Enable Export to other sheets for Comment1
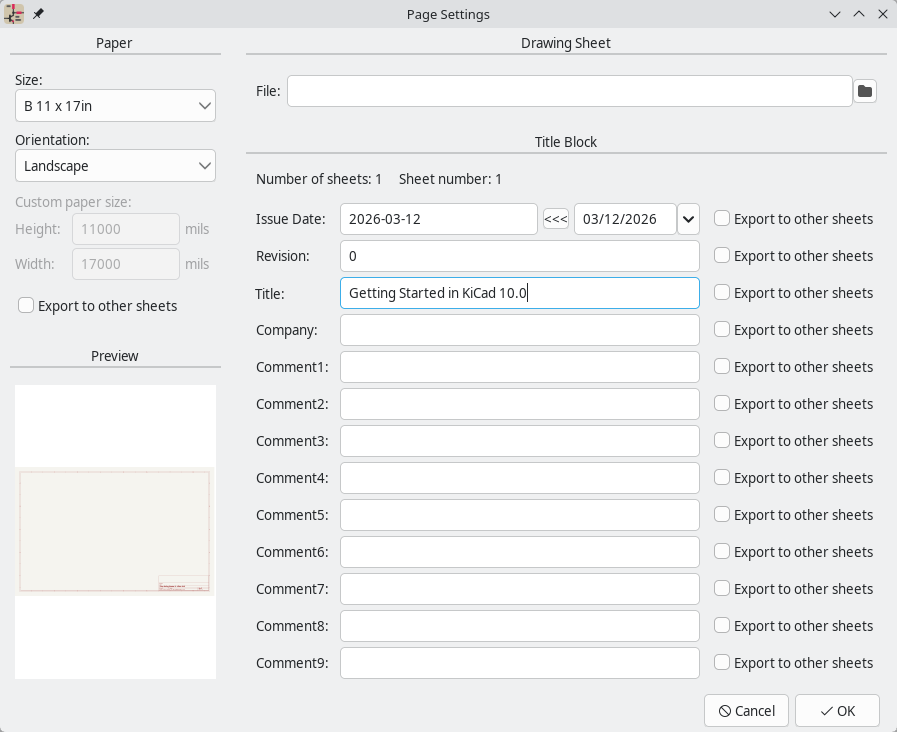Screen dimensions: 897x732 pos(721,367)
